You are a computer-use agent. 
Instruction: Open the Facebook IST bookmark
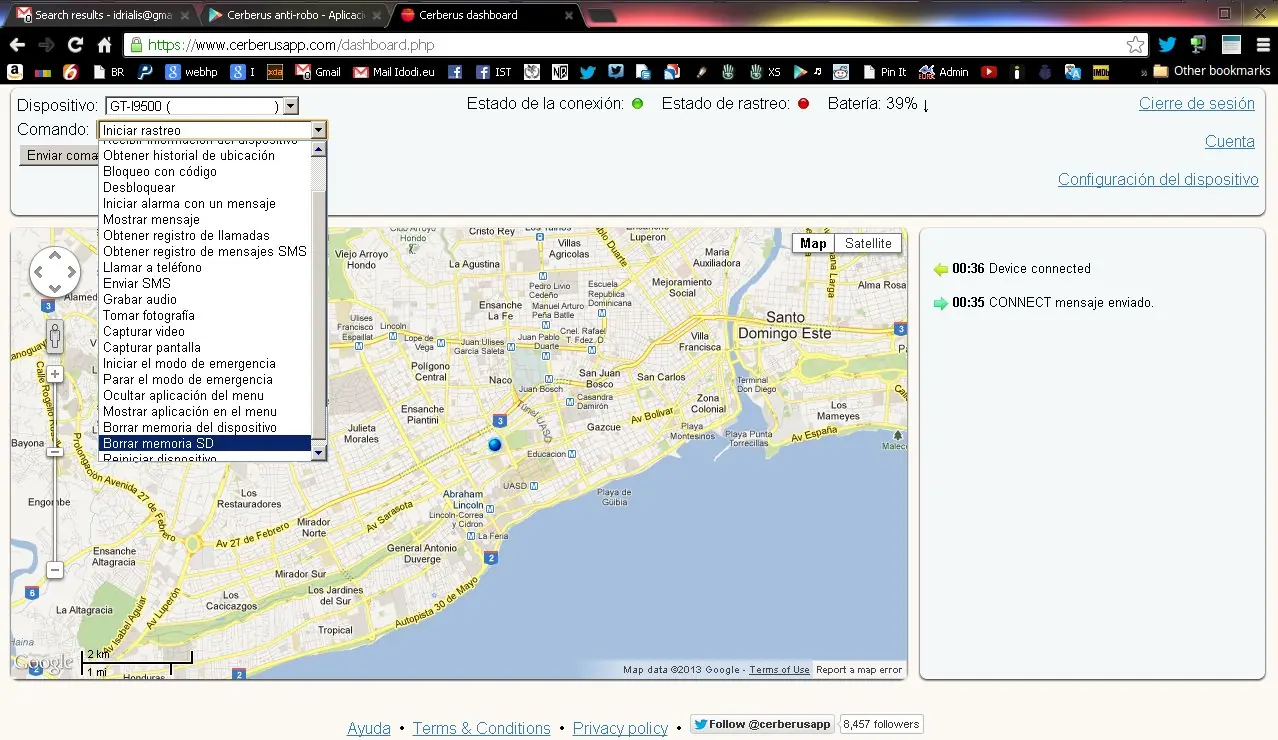(x=493, y=72)
